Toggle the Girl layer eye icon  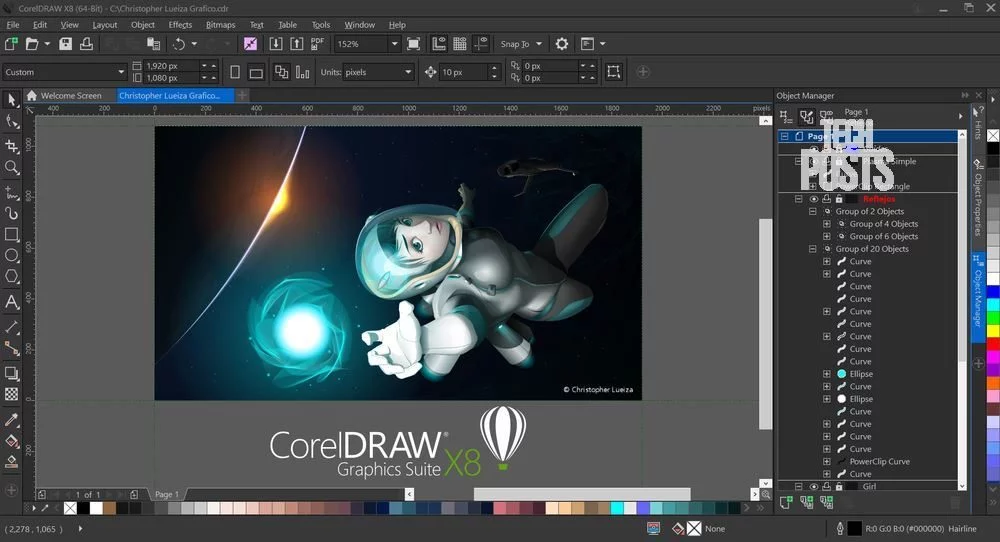tap(814, 487)
